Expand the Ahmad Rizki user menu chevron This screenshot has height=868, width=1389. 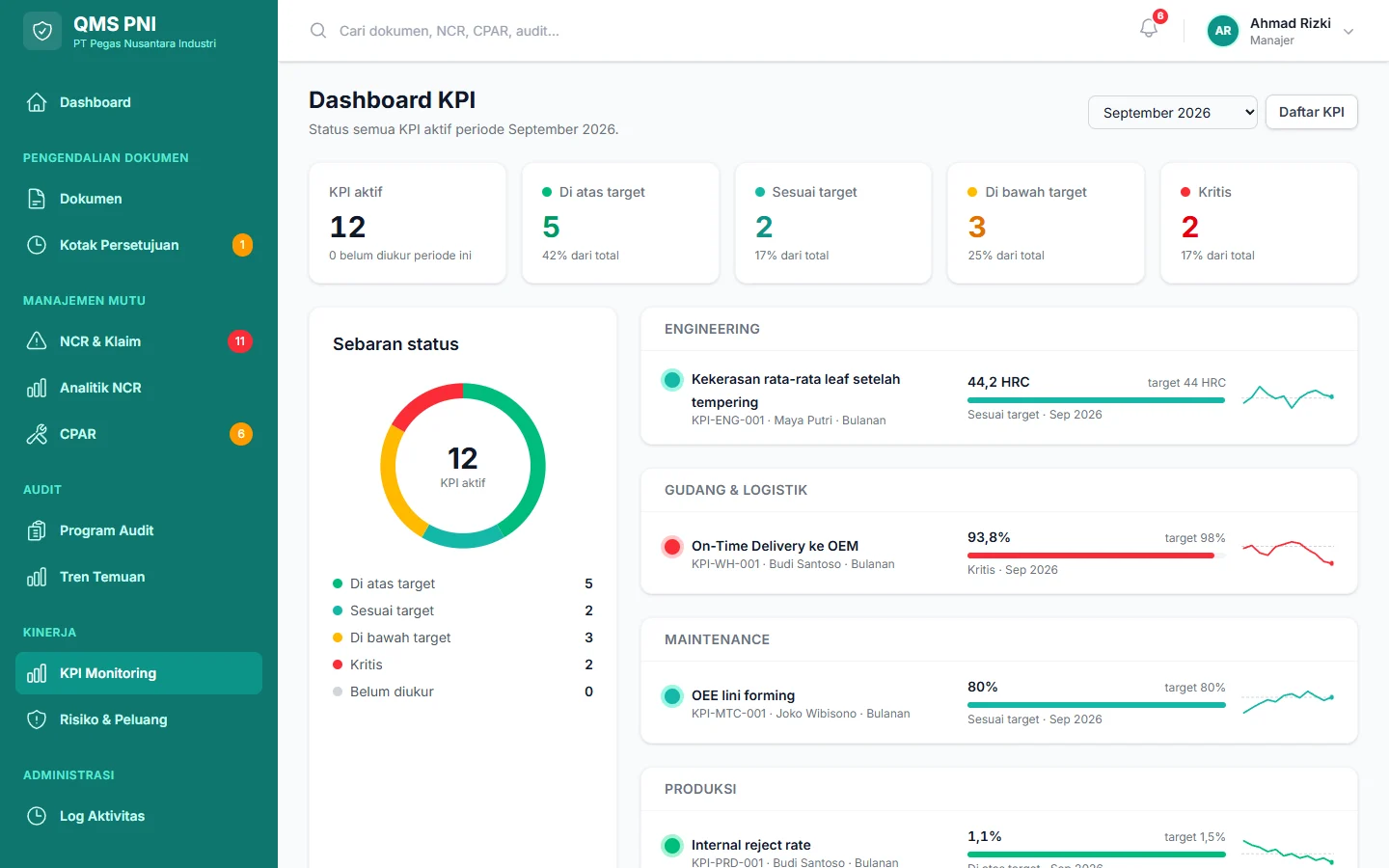coord(1348,32)
